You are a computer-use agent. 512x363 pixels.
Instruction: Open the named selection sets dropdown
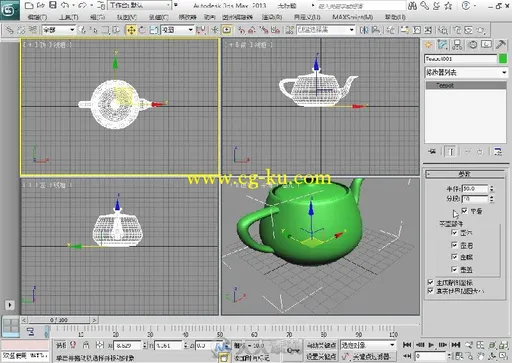[x=326, y=30]
